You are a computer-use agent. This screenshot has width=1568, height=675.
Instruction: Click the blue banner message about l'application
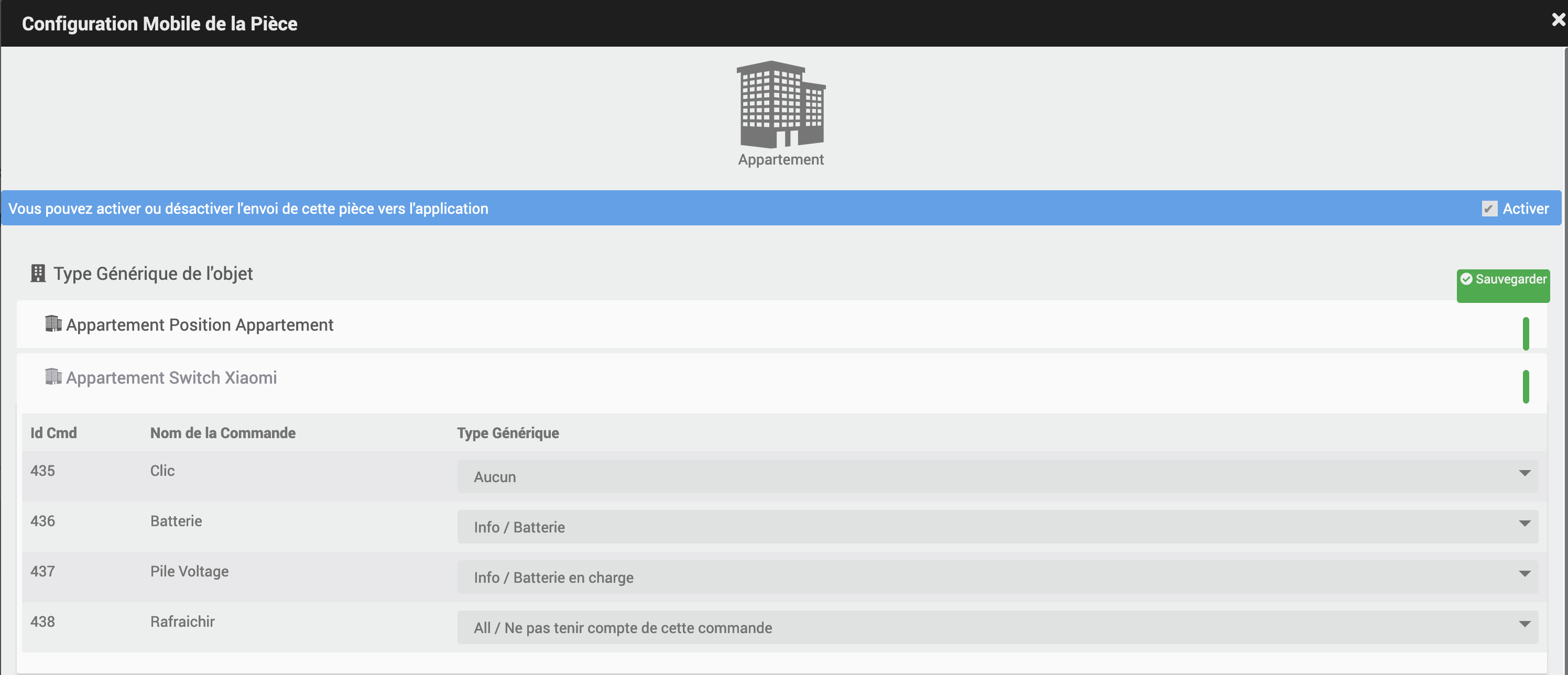pyautogui.click(x=248, y=209)
